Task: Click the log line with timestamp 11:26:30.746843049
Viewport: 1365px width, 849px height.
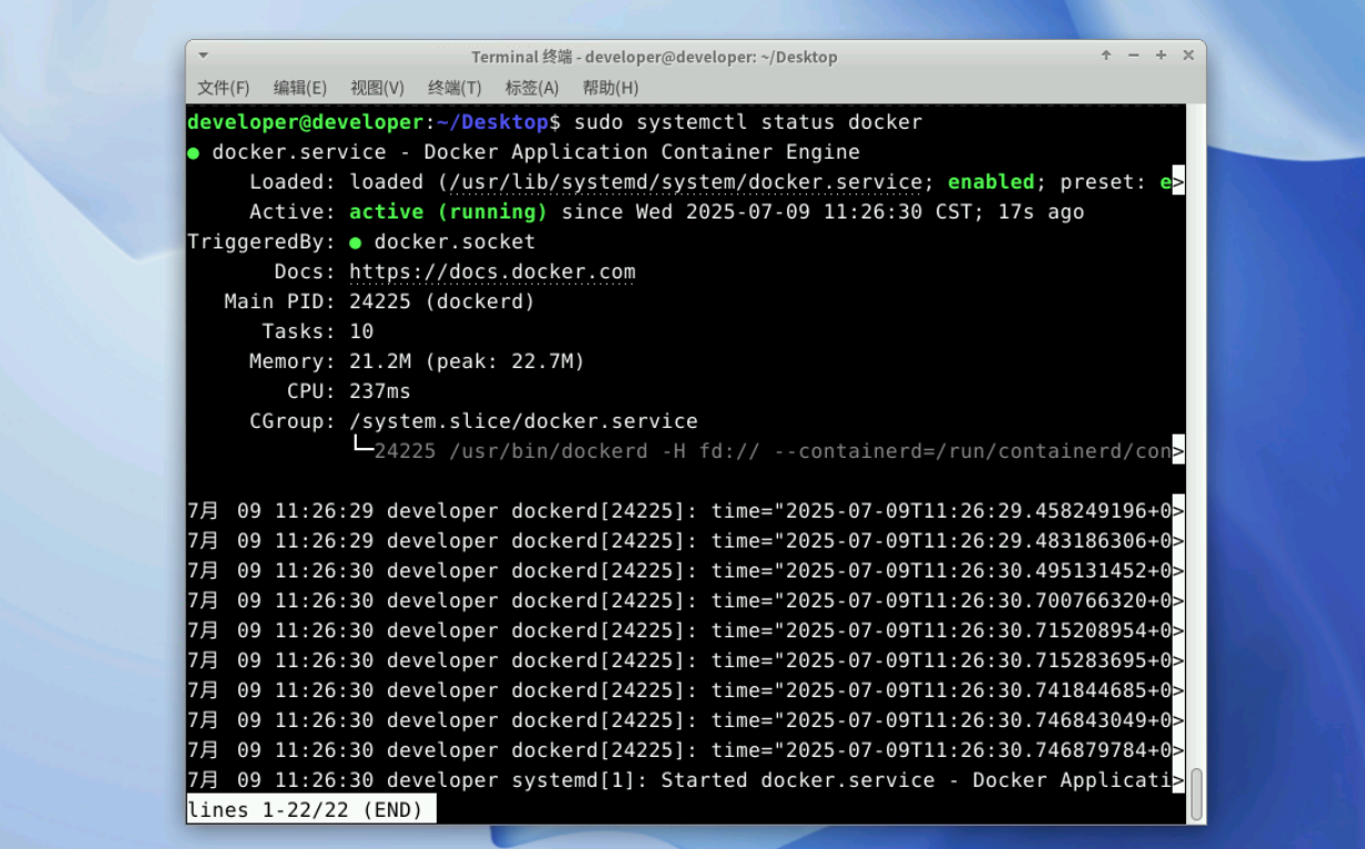Action: [686, 721]
